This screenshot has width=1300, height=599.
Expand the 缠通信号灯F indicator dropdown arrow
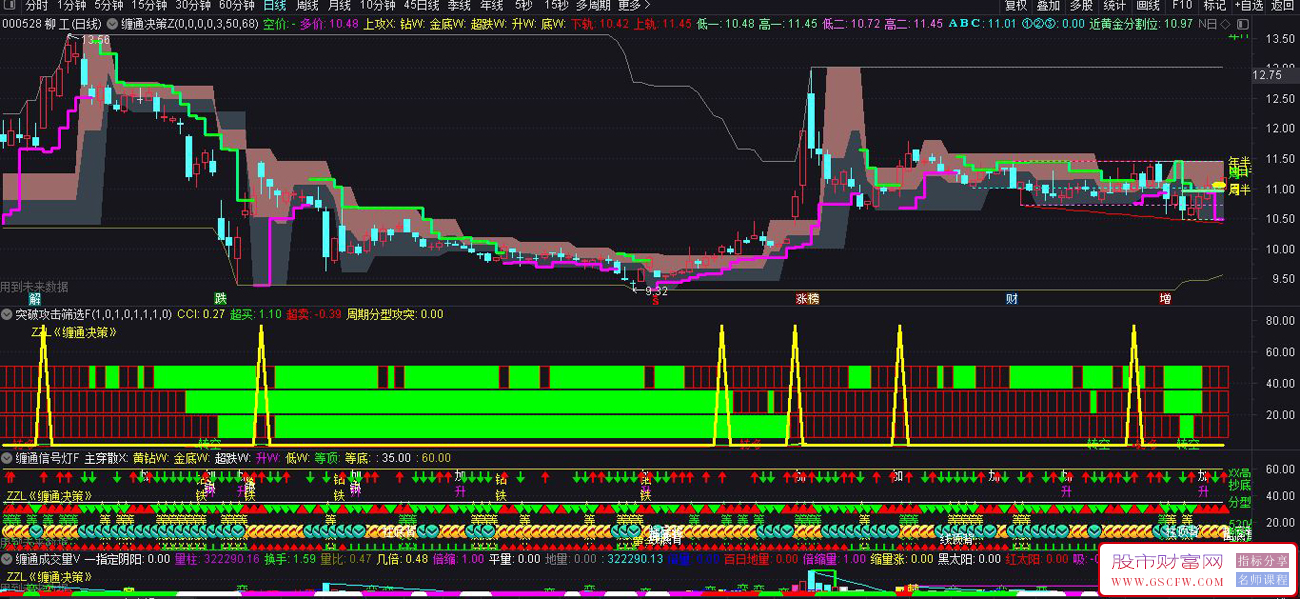(x=7, y=458)
